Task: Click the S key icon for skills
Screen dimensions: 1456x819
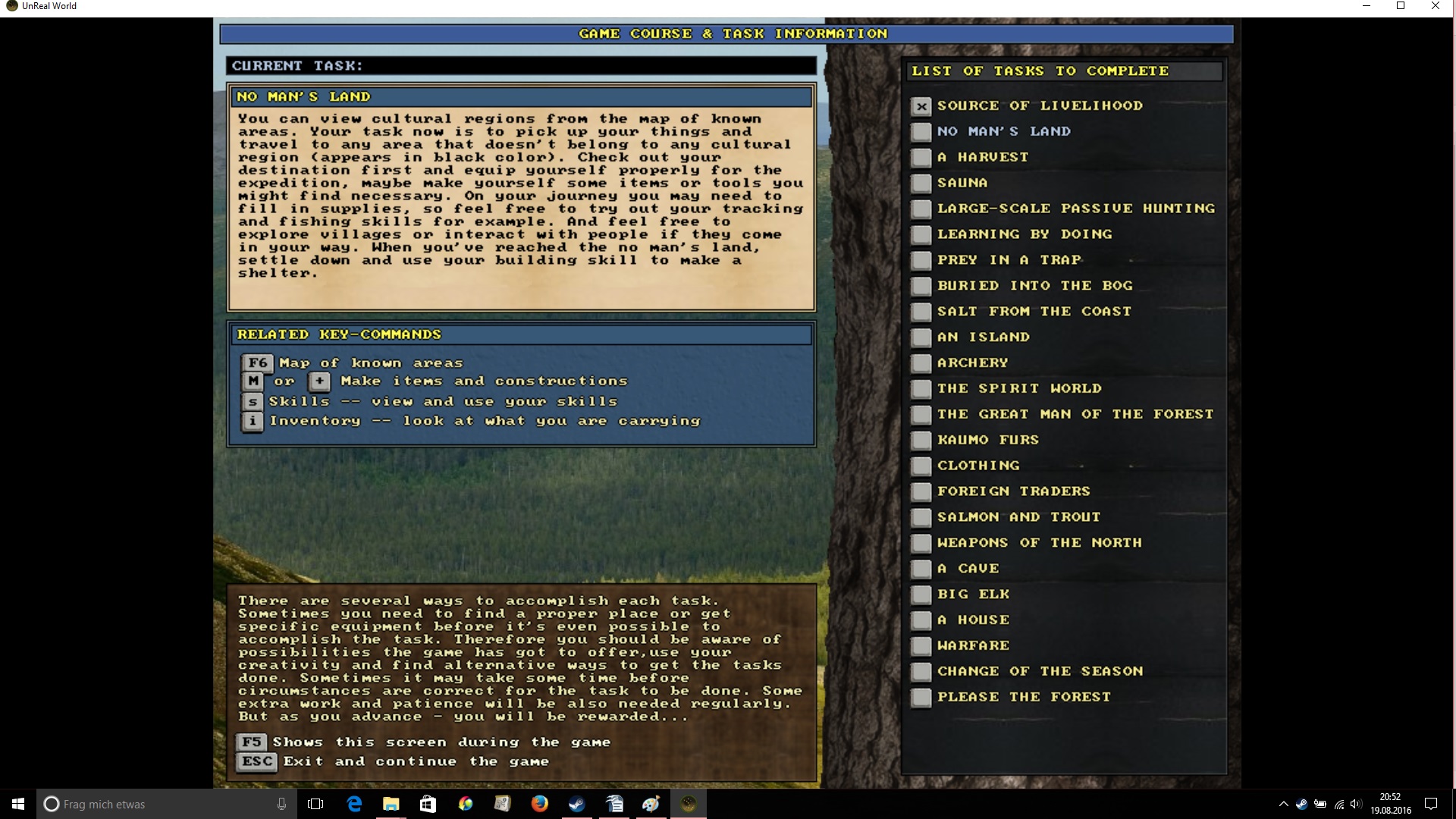Action: (253, 401)
